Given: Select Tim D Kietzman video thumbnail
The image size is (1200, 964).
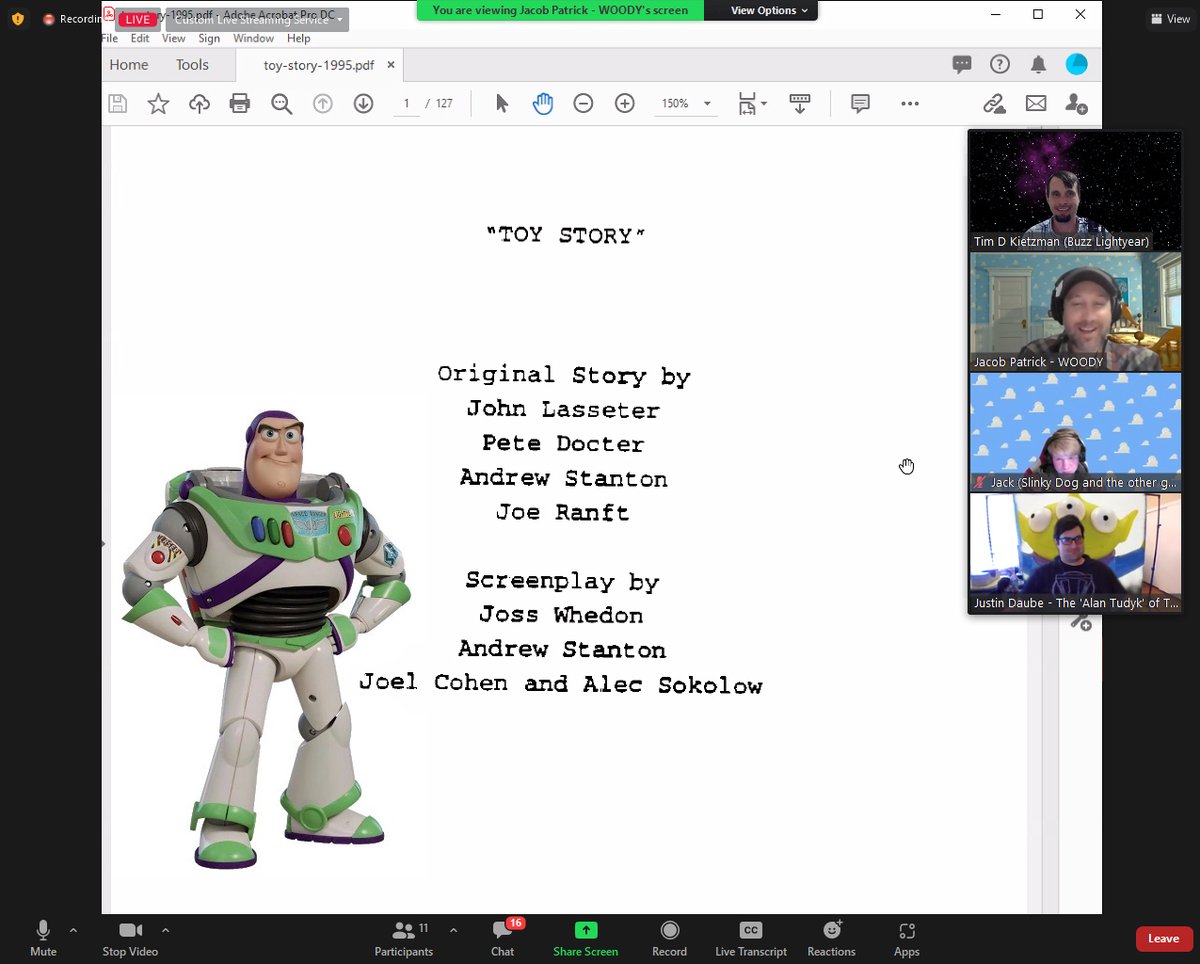Looking at the screenshot, I should [1075, 191].
